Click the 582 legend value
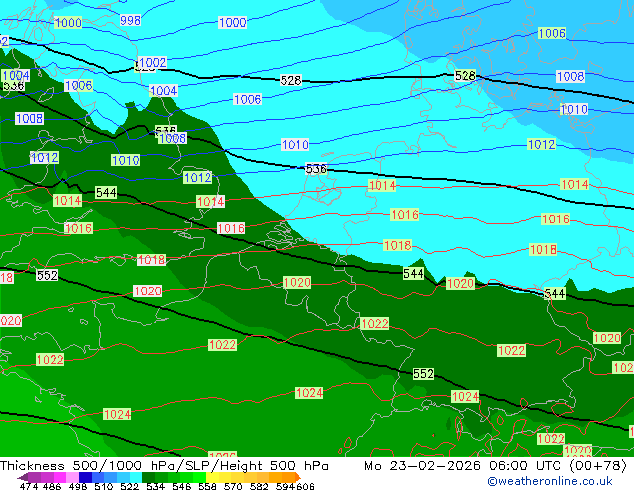The image size is (634, 490). tap(259, 486)
